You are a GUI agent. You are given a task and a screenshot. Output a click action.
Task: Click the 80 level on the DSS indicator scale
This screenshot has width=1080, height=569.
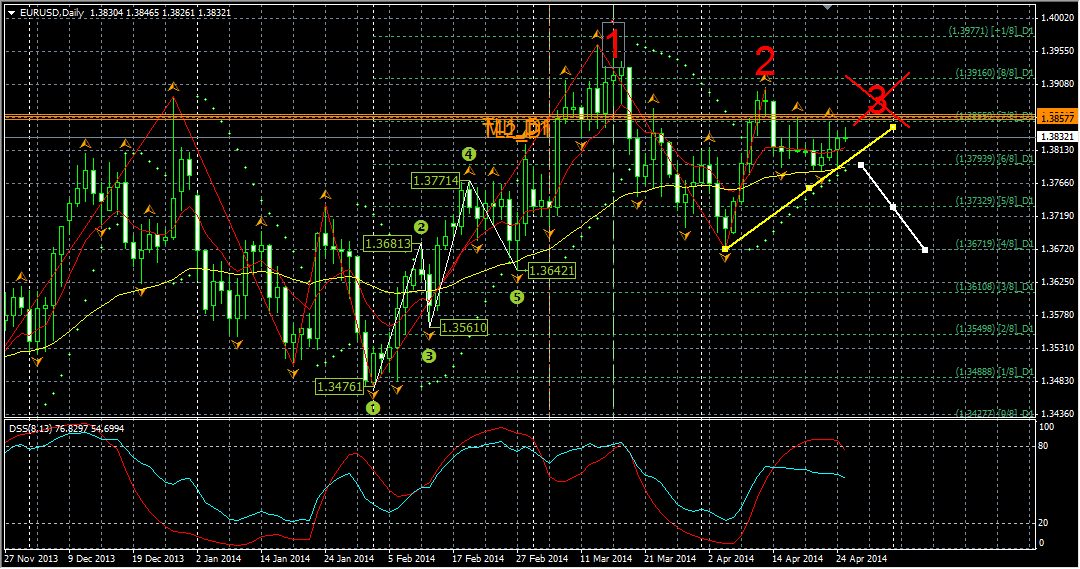1044,446
